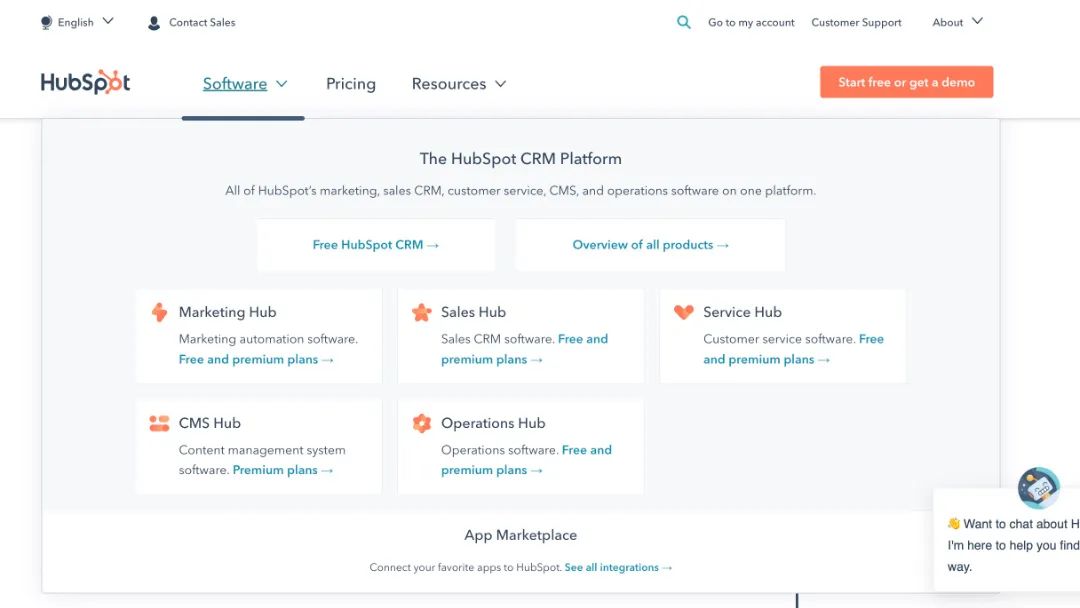This screenshot has width=1080, height=608.
Task: Click the HubSpot logo
Action: 85,82
